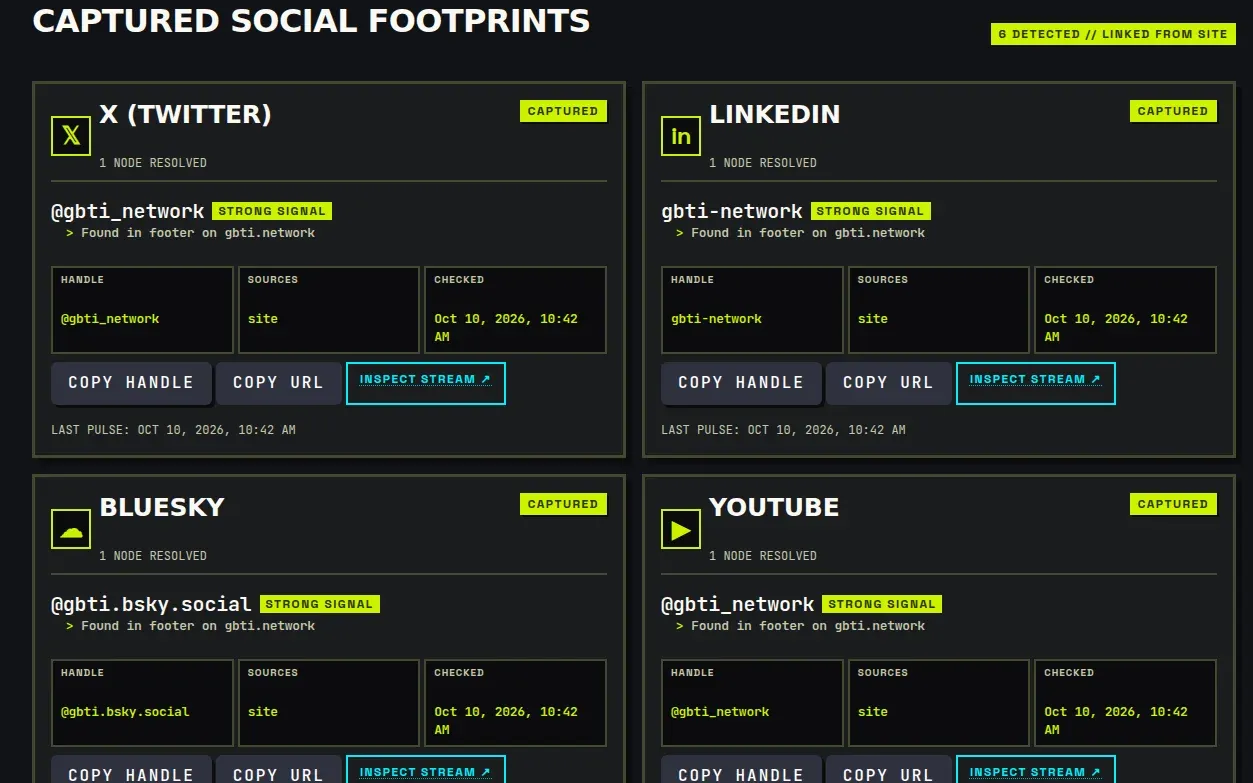
Task: Click the LAST PULSE line in X (Twitter) card
Action: pyautogui.click(x=173, y=430)
